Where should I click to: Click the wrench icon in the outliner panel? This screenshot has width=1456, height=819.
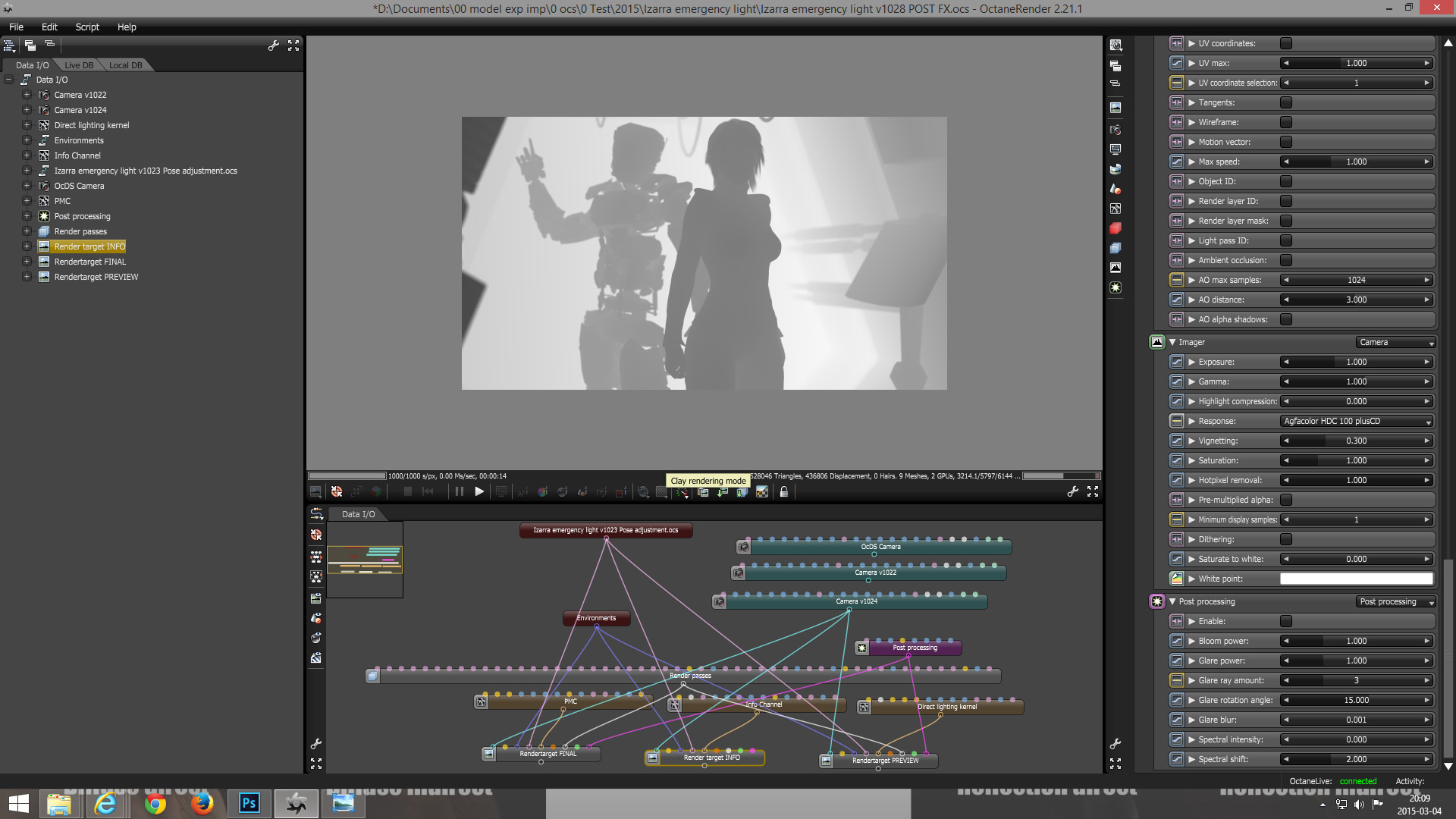click(x=274, y=45)
